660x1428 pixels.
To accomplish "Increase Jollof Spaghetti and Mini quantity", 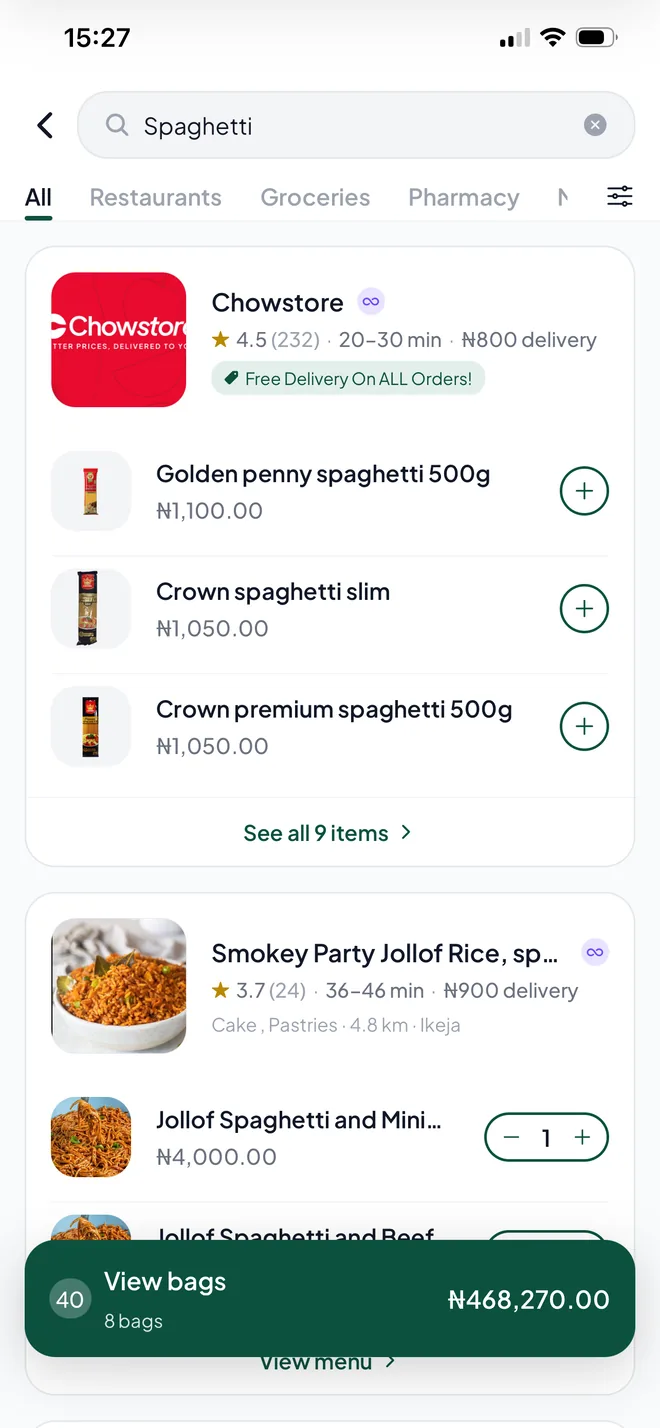I will [582, 1138].
